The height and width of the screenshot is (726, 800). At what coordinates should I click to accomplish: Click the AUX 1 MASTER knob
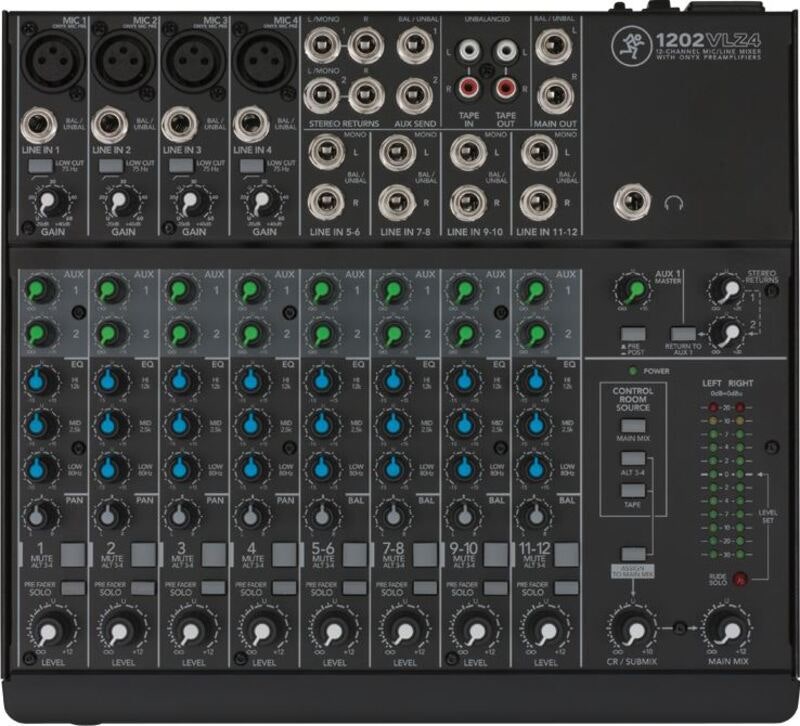[x=632, y=292]
